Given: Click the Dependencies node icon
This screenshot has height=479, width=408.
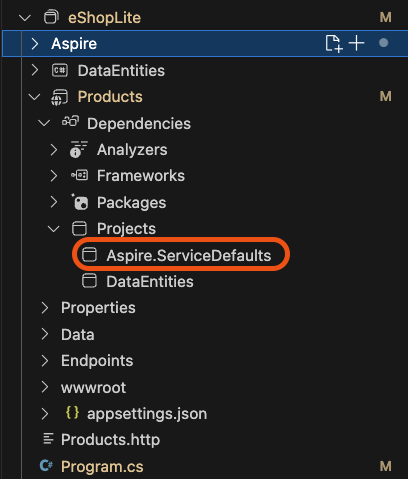Looking at the screenshot, I should coord(70,122).
